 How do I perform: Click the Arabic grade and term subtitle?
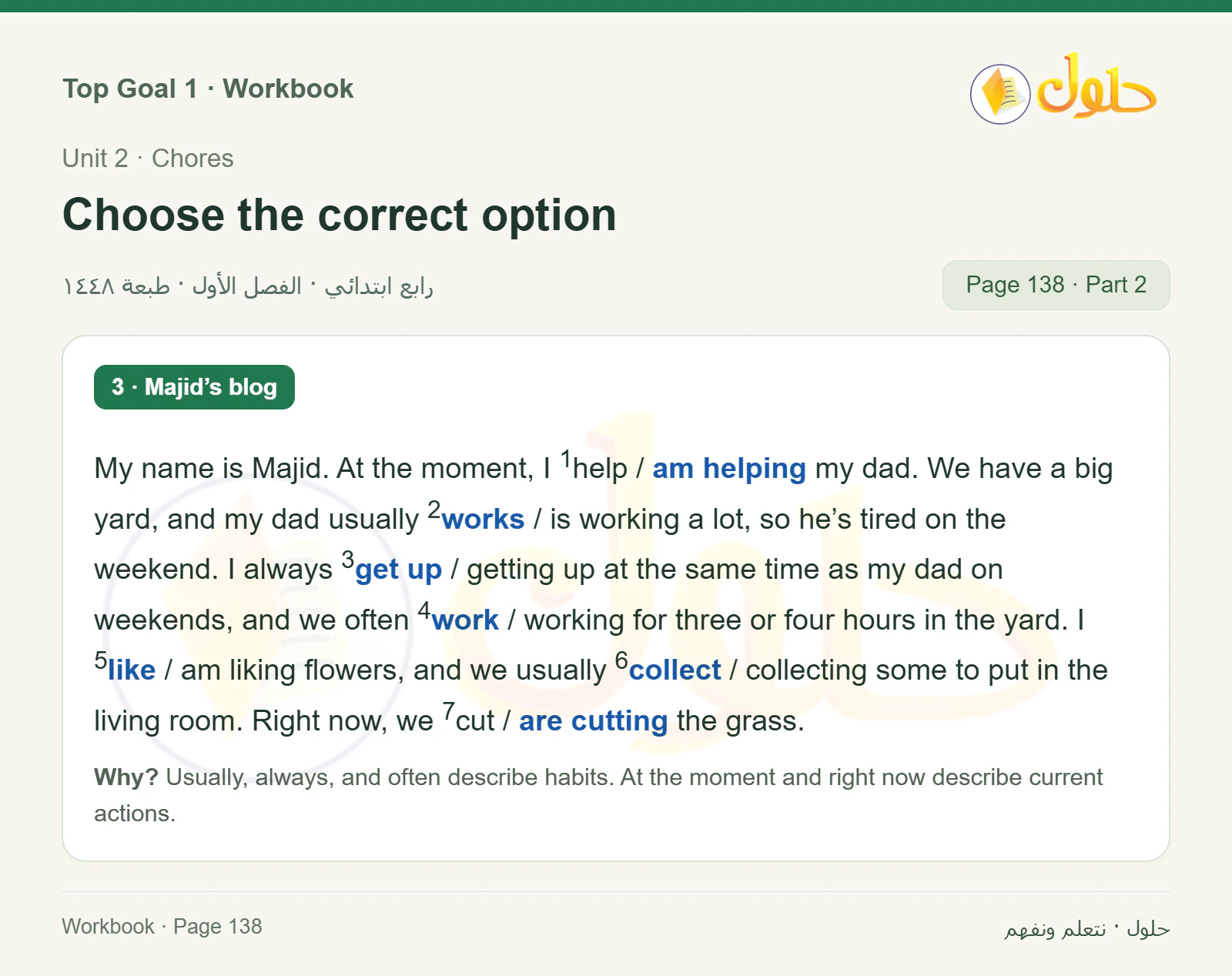pyautogui.click(x=248, y=286)
